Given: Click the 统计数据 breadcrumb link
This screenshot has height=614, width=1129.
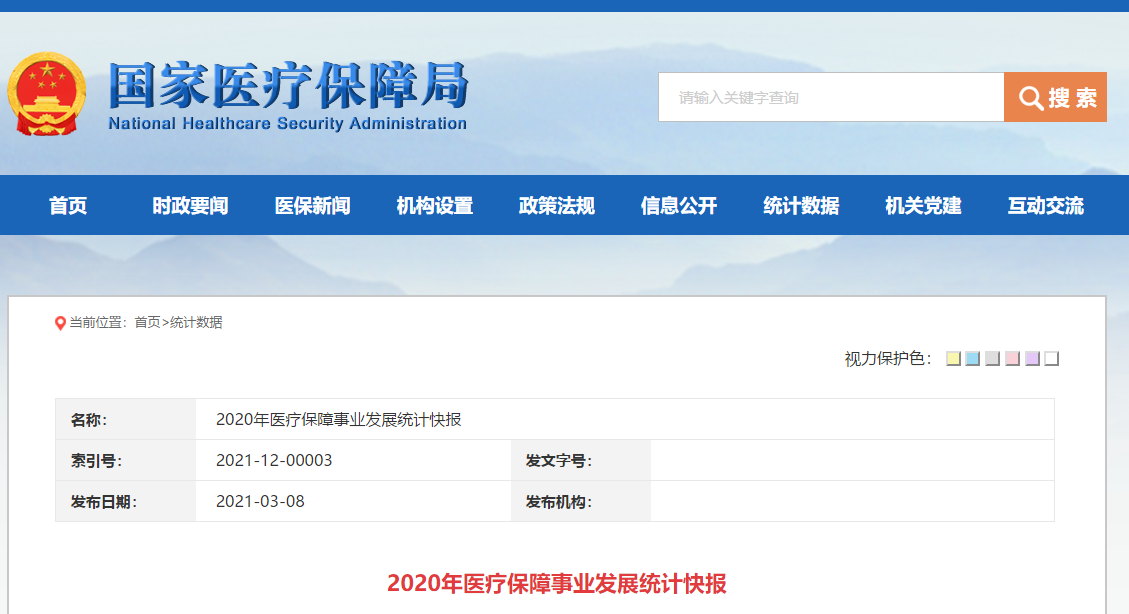Looking at the screenshot, I should click(196, 322).
